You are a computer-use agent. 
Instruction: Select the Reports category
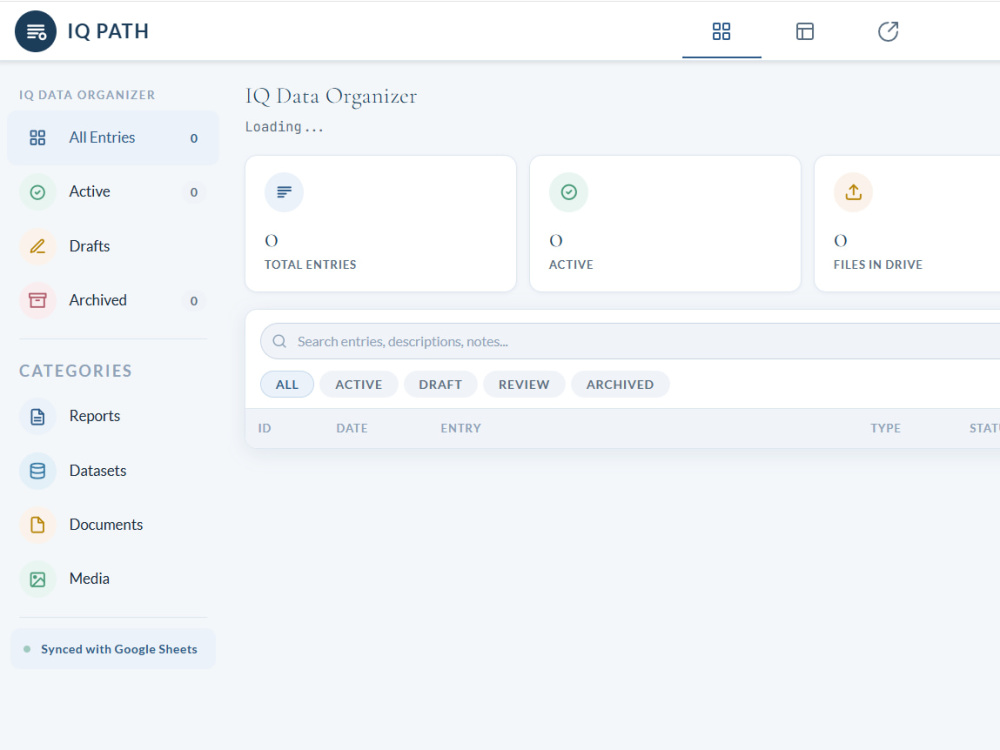point(113,416)
